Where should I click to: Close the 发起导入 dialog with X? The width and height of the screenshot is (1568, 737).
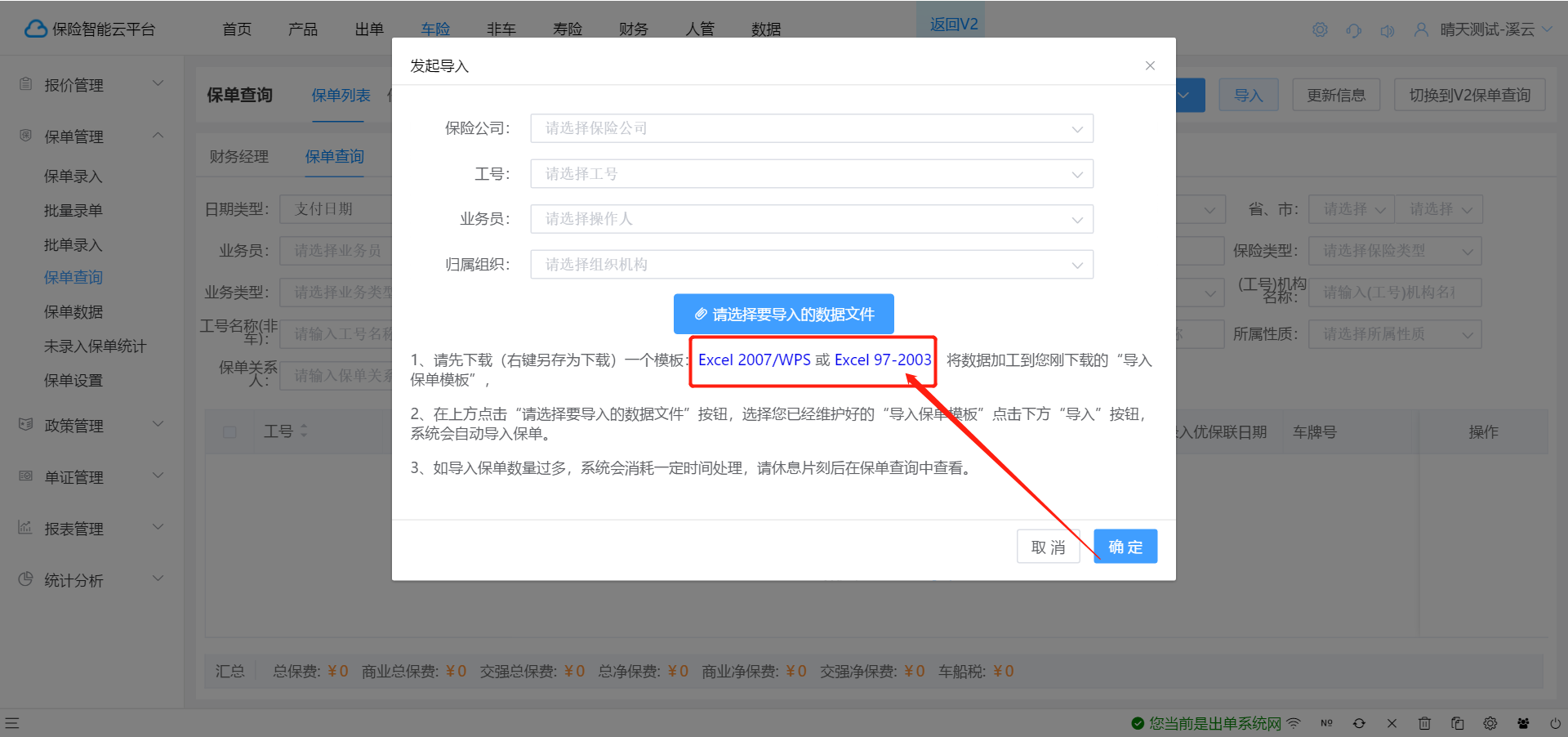pos(1150,65)
